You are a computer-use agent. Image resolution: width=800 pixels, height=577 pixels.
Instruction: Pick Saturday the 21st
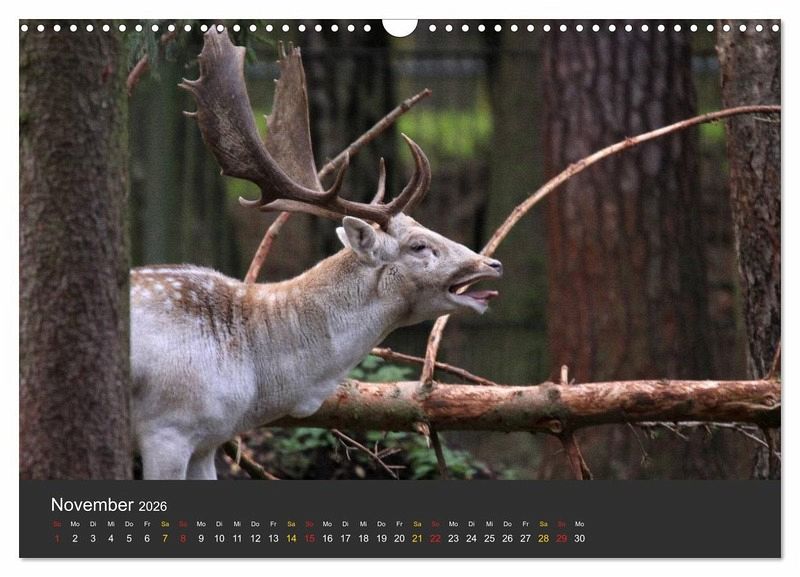(417, 538)
